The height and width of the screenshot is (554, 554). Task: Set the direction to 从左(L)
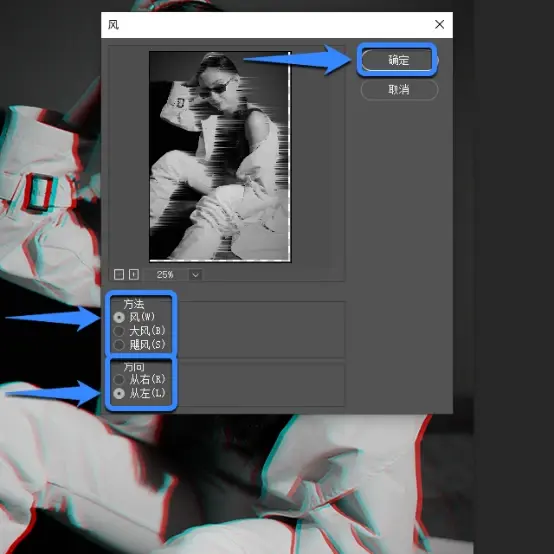point(119,393)
